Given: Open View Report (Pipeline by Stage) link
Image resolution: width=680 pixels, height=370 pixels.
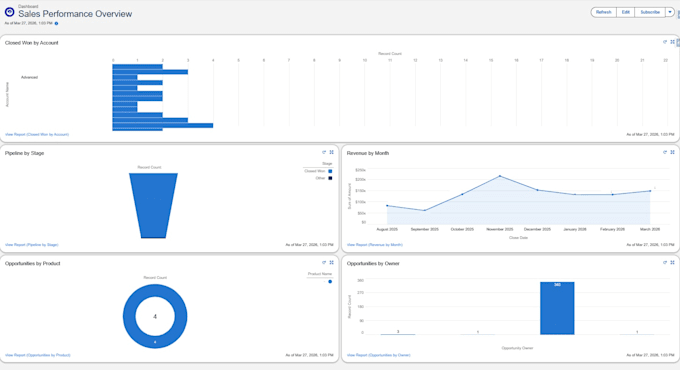Looking at the screenshot, I should (x=32, y=245).
